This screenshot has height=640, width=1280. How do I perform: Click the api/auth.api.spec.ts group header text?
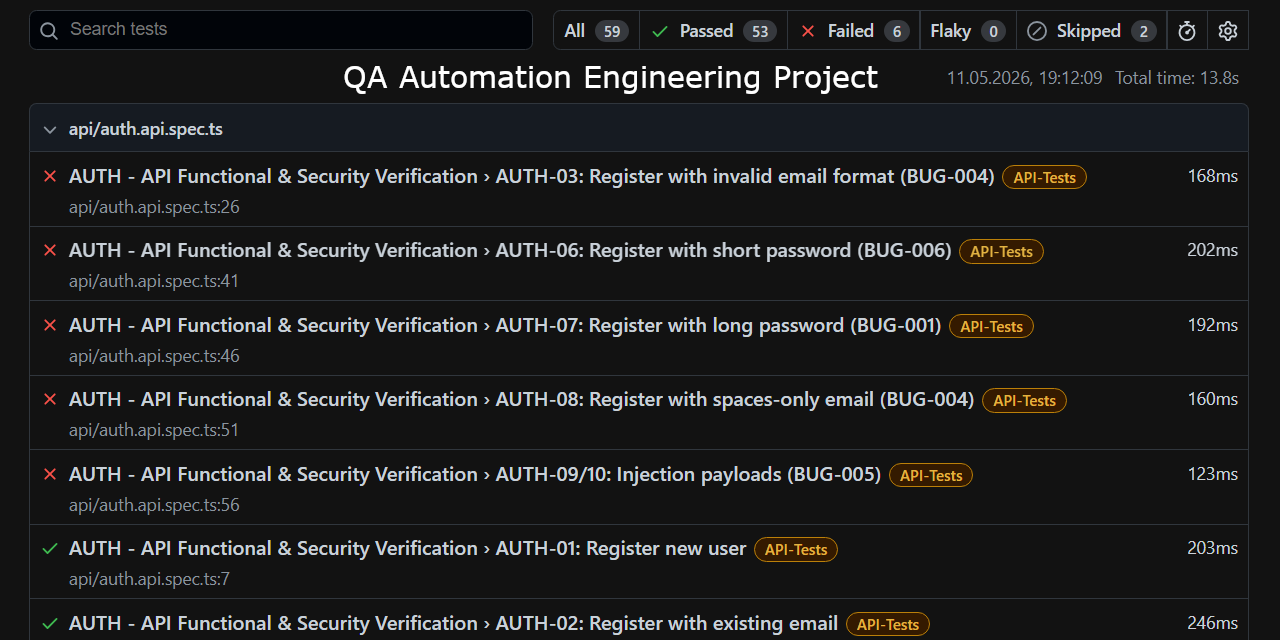(x=146, y=129)
